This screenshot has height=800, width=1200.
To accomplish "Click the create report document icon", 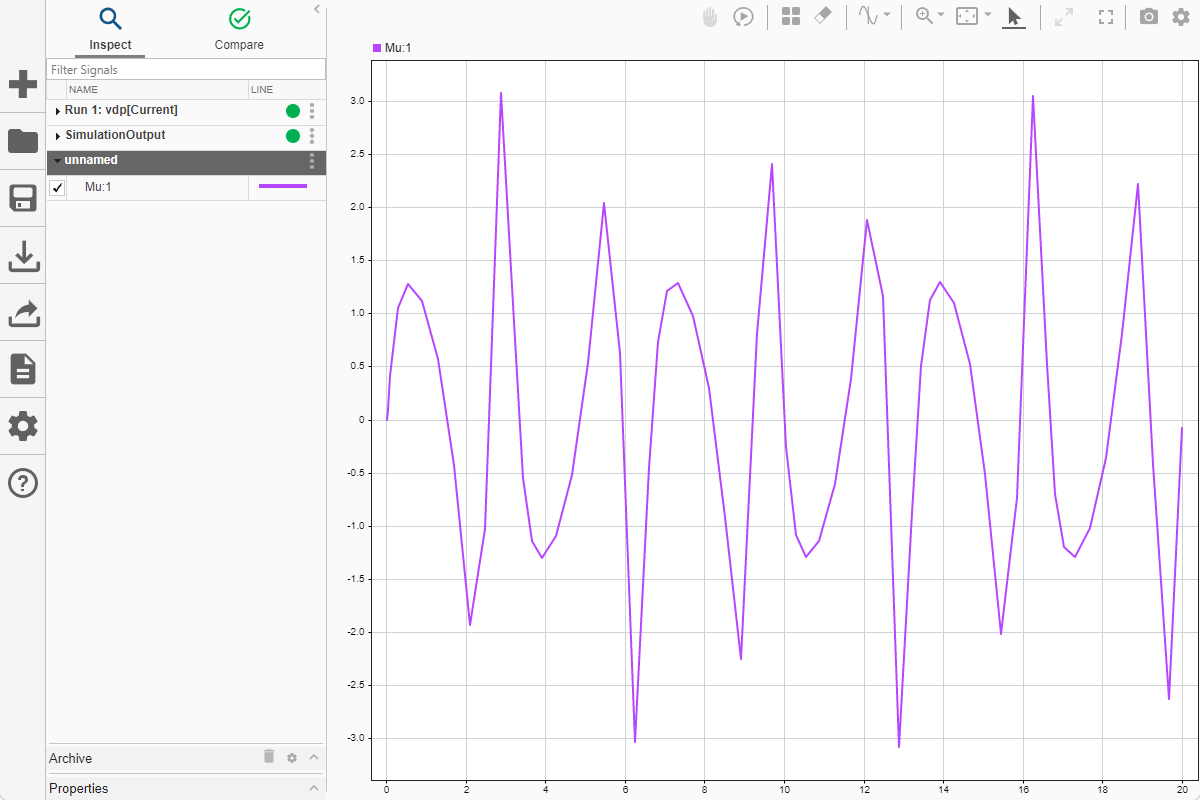I will tap(22, 369).
